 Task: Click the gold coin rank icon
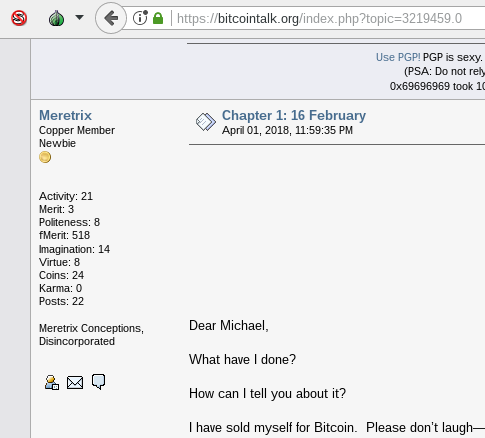click(45, 157)
